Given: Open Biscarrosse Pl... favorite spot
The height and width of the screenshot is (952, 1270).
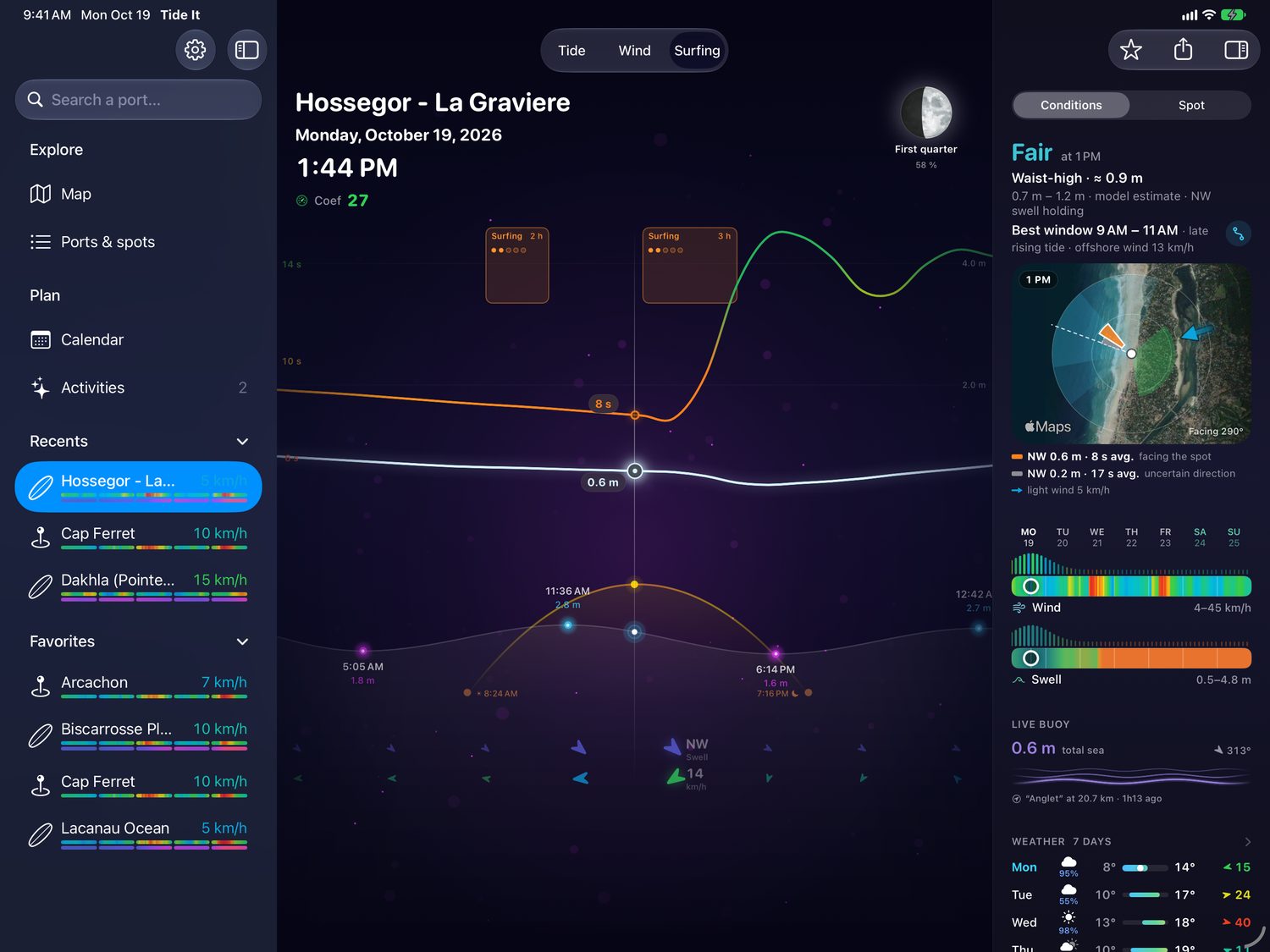Looking at the screenshot, I should [138, 734].
